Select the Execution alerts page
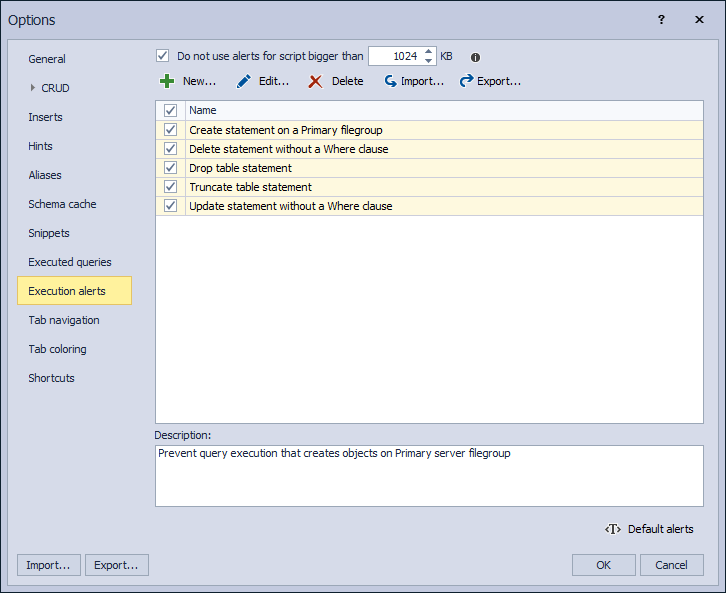This screenshot has height=593, width=726. point(75,291)
